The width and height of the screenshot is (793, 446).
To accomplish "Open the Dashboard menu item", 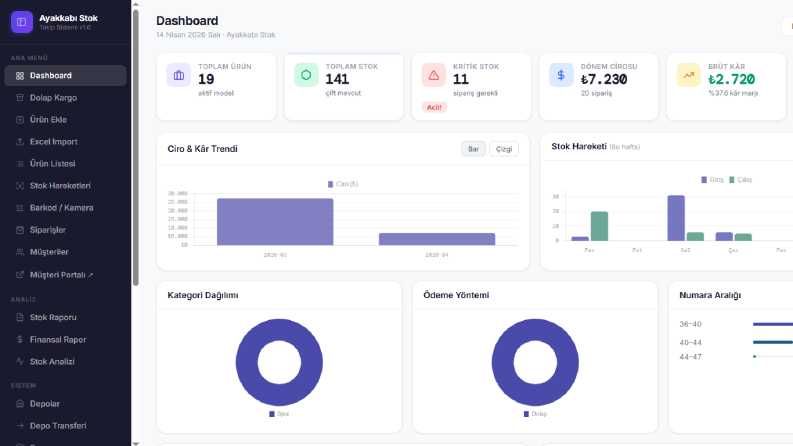I will pos(65,76).
